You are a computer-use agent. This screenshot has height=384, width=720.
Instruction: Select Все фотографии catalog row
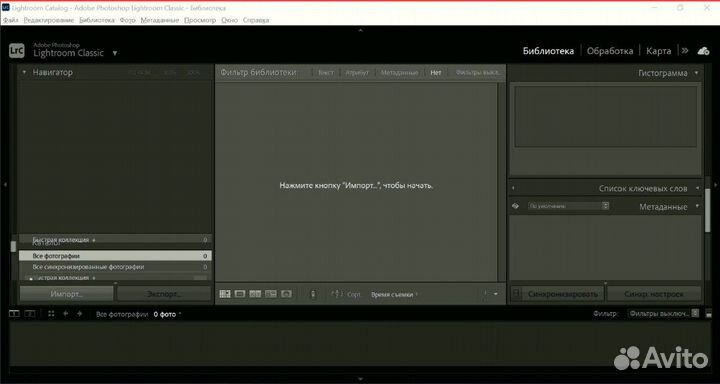[115, 256]
